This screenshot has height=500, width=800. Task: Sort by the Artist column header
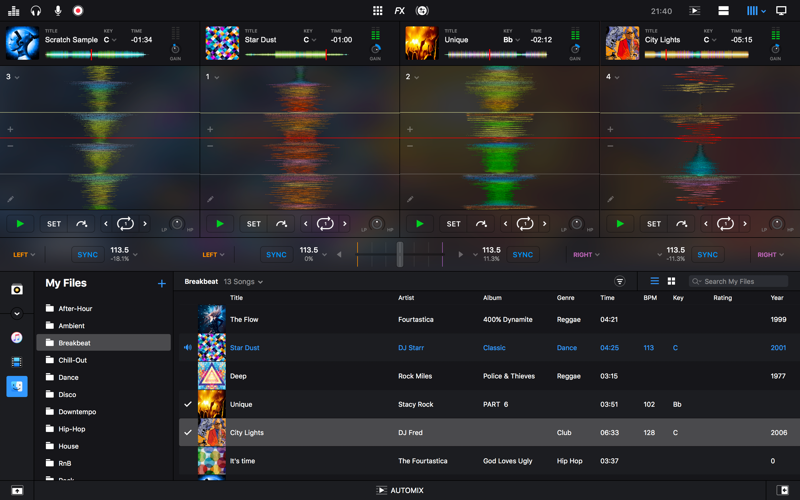coord(406,297)
